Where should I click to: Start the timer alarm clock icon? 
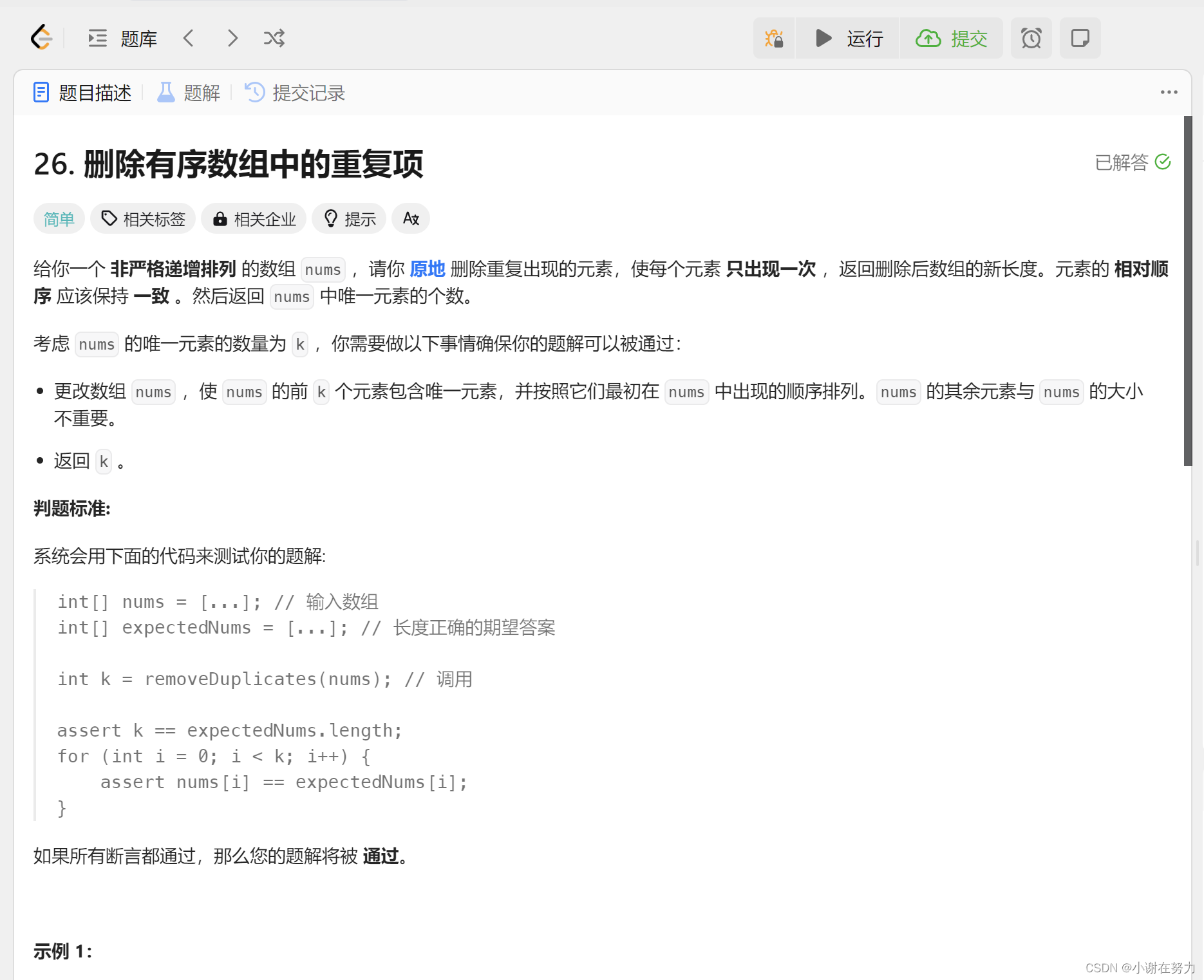pyautogui.click(x=1031, y=39)
